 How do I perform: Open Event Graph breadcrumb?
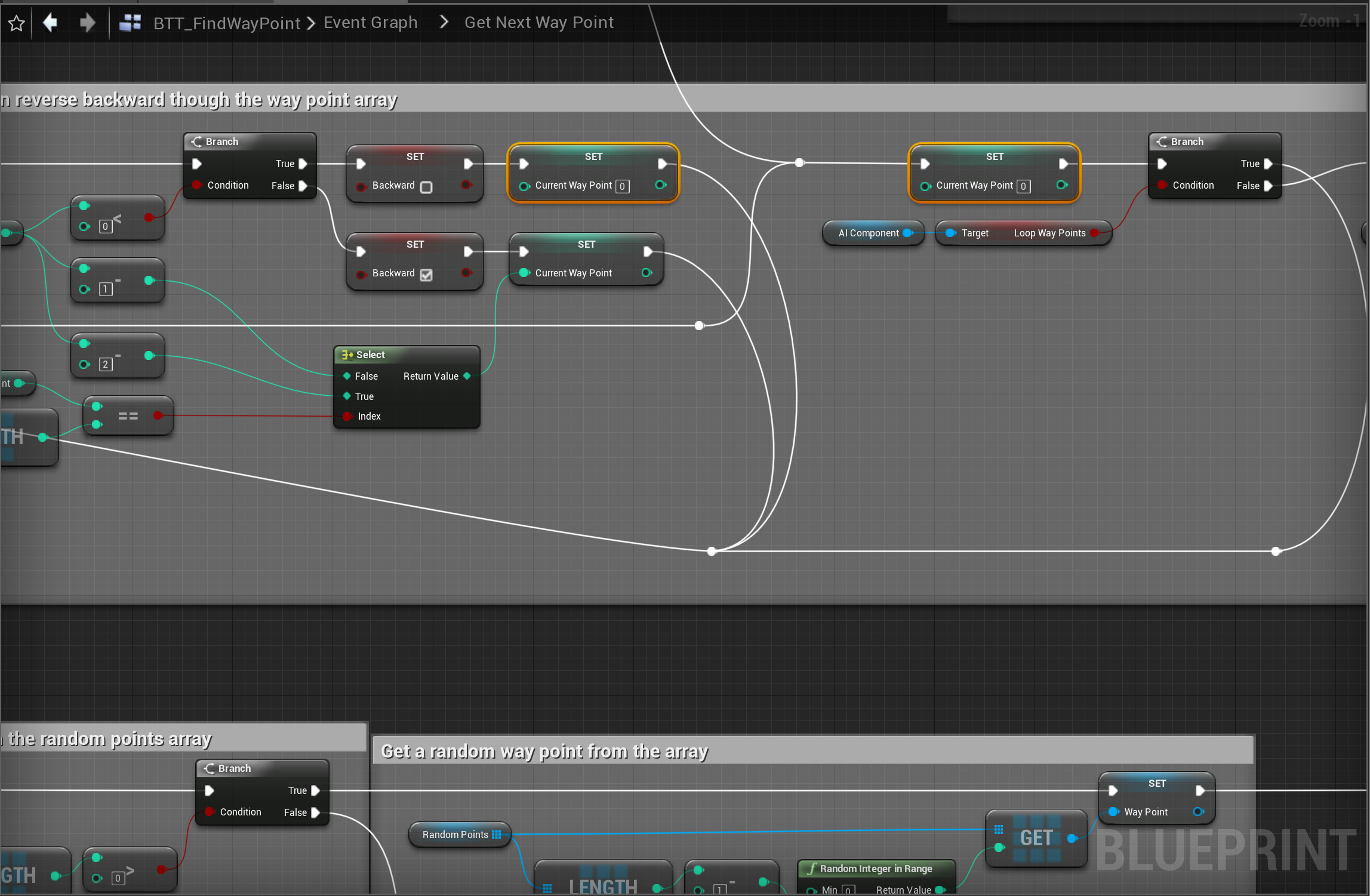pyautogui.click(x=370, y=23)
